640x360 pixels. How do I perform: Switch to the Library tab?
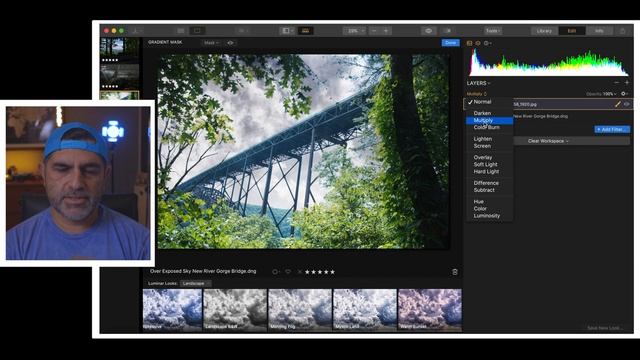tap(544, 31)
